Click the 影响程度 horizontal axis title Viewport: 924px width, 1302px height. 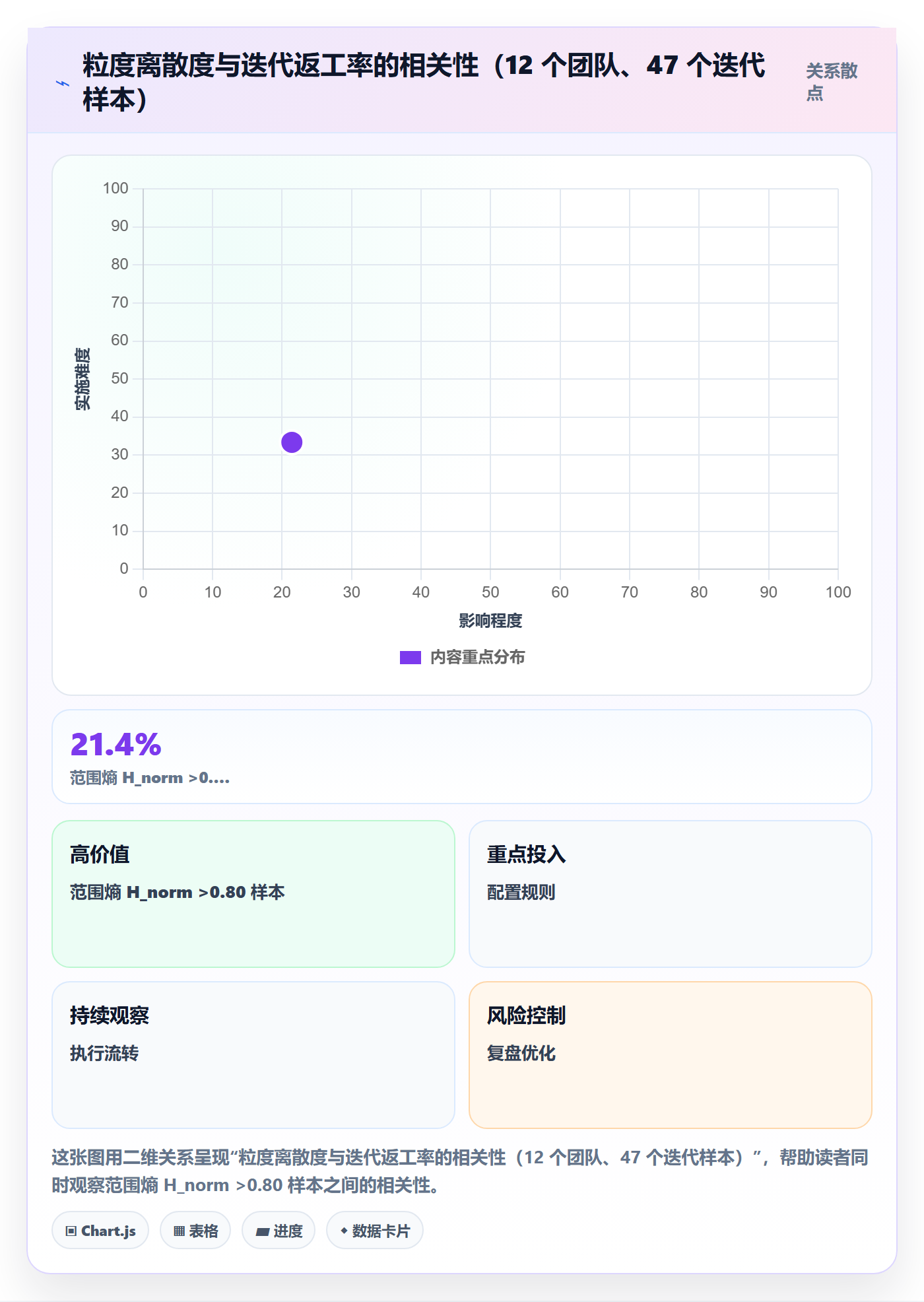click(x=490, y=621)
